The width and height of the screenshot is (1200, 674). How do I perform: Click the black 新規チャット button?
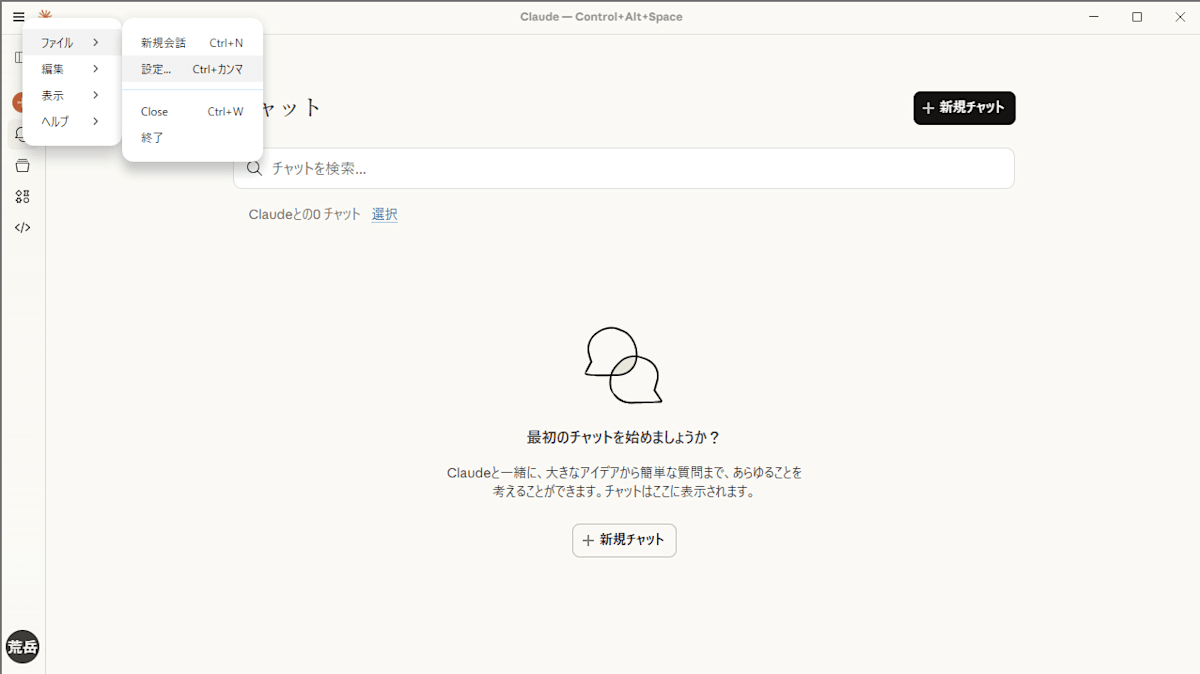pos(964,108)
